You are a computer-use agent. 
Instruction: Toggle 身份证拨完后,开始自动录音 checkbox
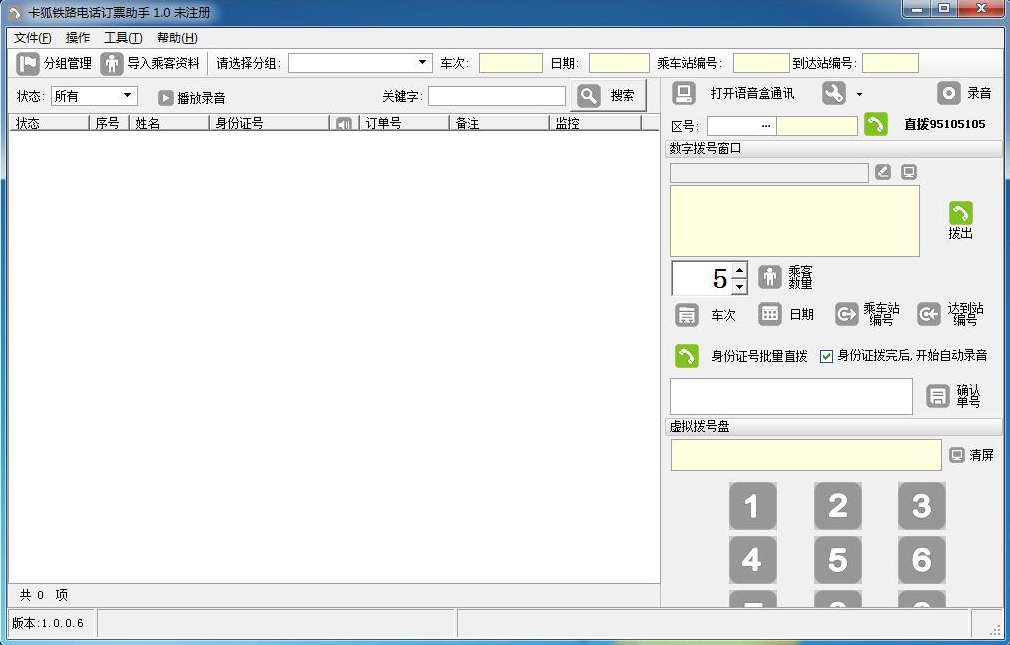[x=826, y=356]
